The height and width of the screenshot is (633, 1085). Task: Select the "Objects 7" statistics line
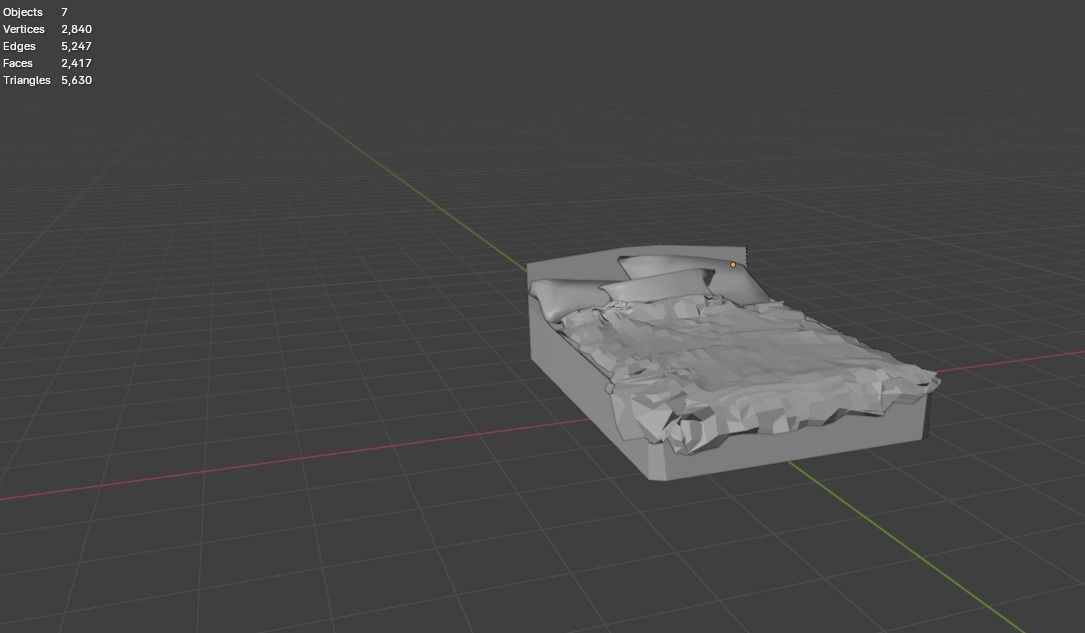click(35, 12)
